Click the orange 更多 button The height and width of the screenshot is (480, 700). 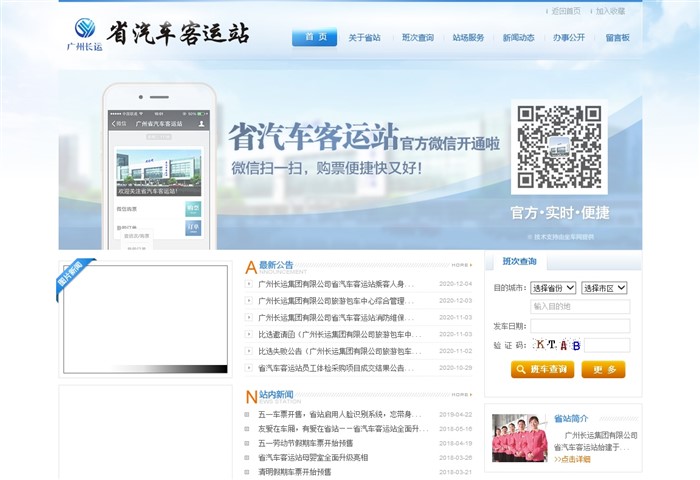(x=603, y=370)
